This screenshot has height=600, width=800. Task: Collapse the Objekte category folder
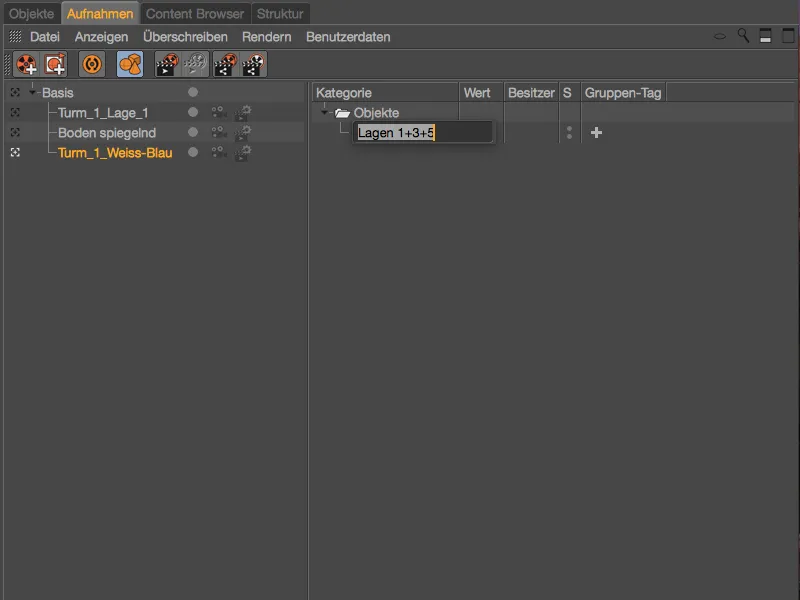click(x=324, y=112)
